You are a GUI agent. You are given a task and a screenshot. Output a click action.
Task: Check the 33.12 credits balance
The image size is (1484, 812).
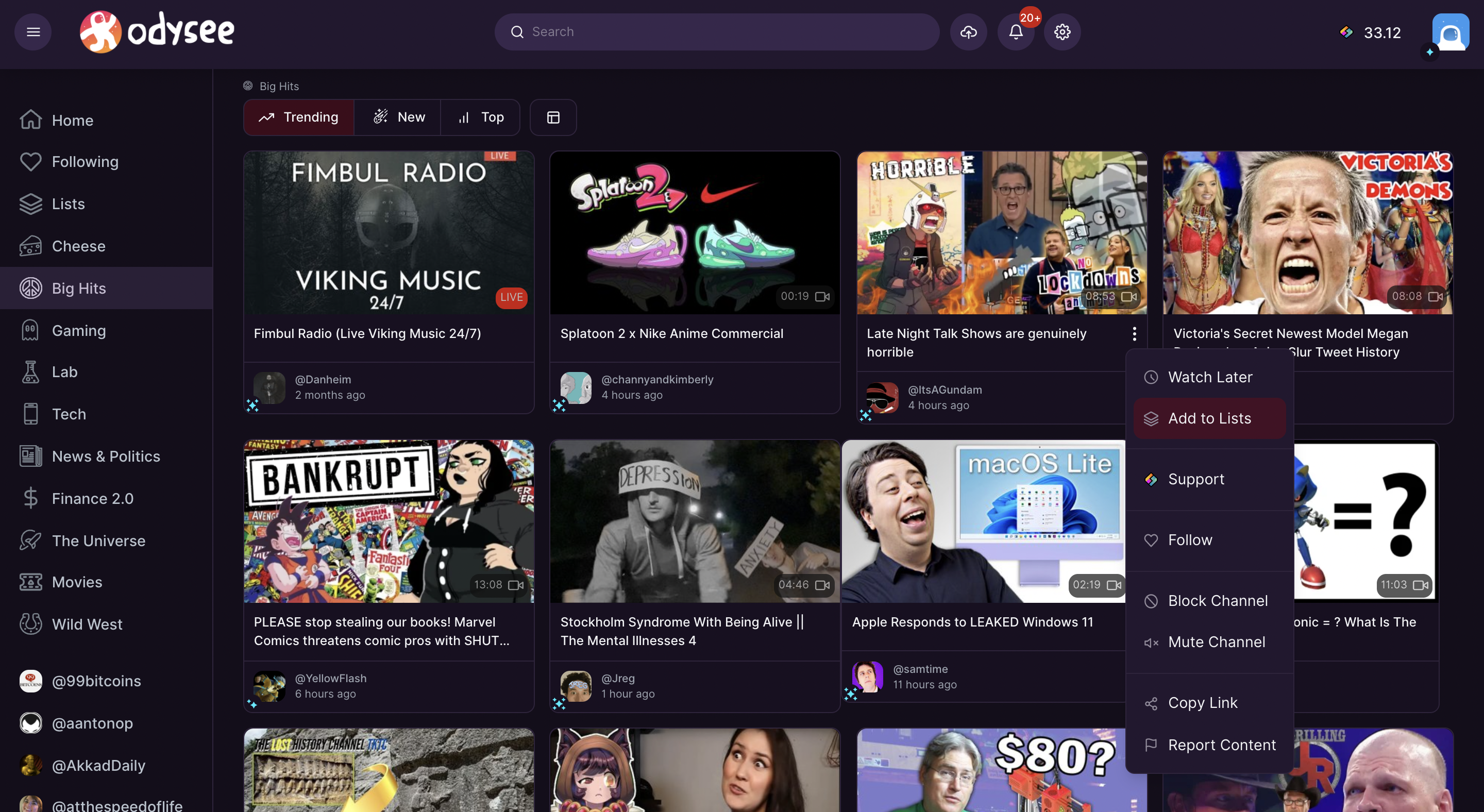(1371, 32)
